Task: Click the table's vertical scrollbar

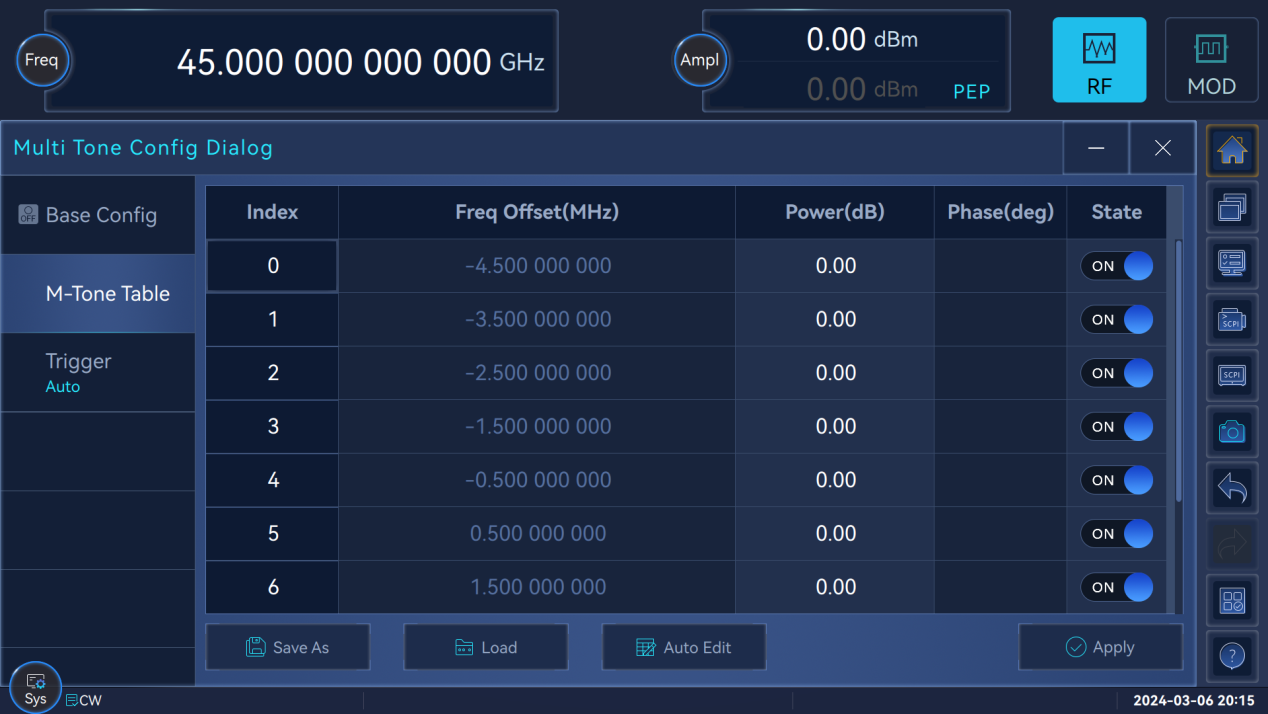Action: point(1178,370)
